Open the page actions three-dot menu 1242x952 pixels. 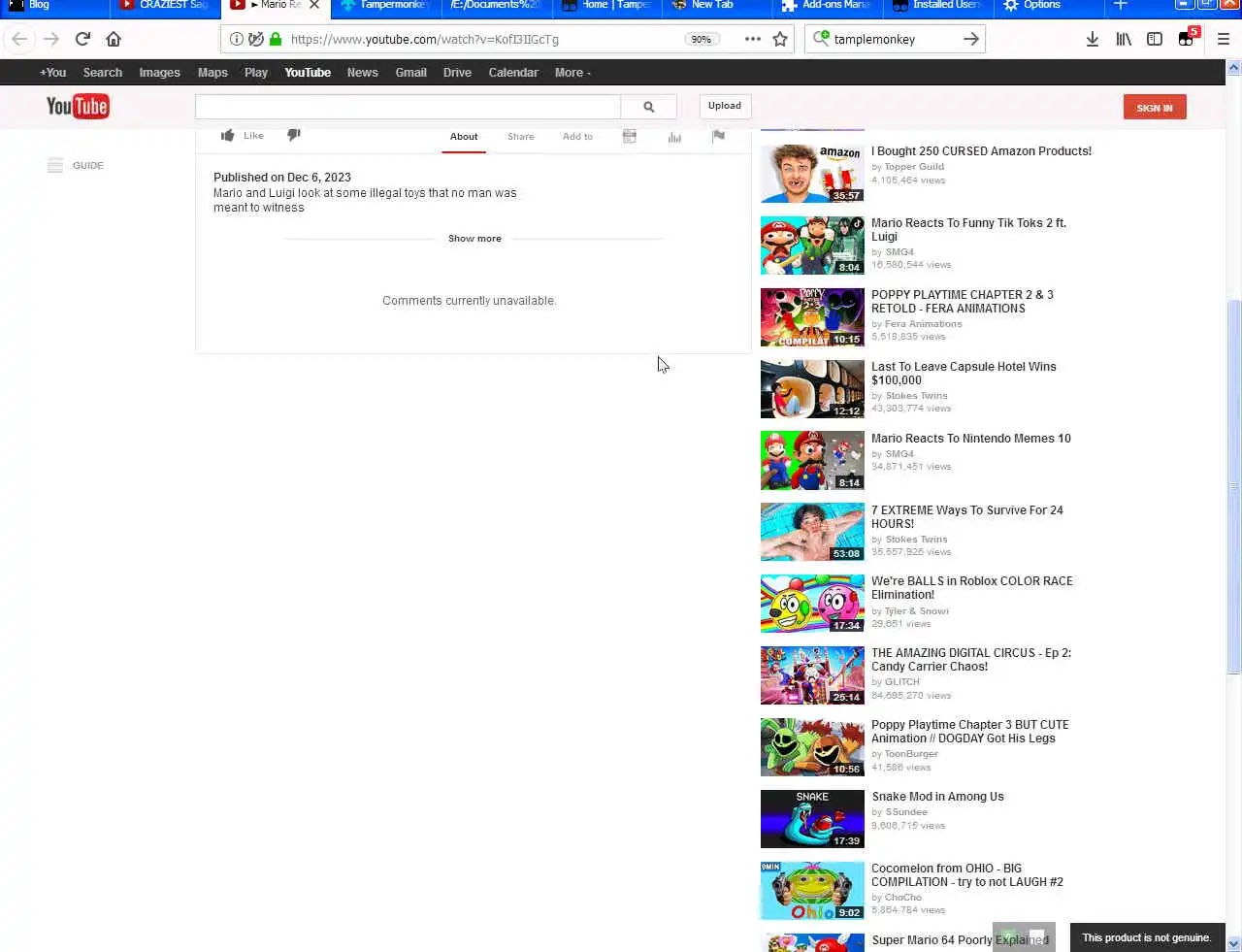pos(752,39)
